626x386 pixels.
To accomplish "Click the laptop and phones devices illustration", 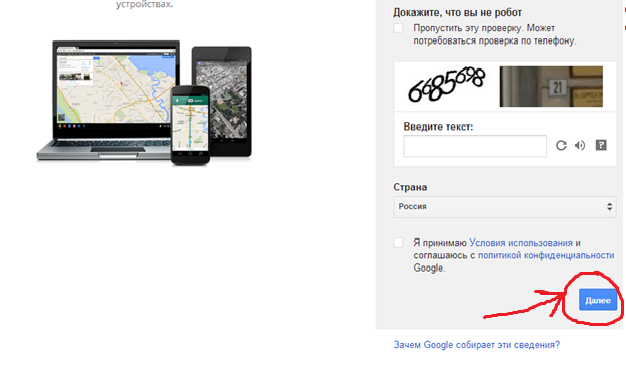I will point(144,102).
